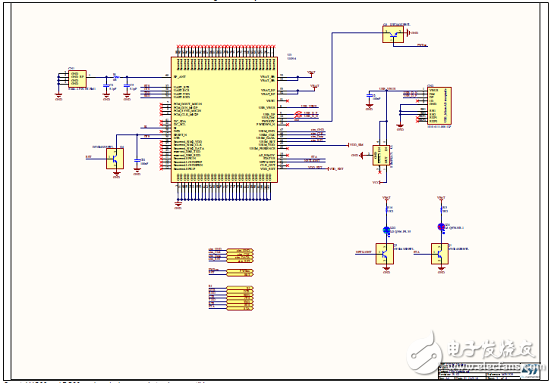Click the transistor box at the top right

[393, 34]
